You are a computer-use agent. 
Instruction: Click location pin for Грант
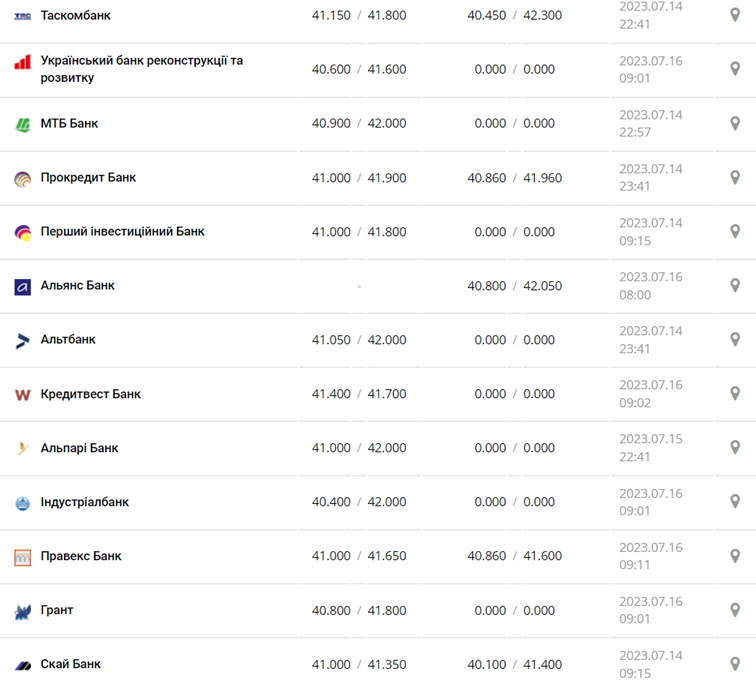[735, 610]
